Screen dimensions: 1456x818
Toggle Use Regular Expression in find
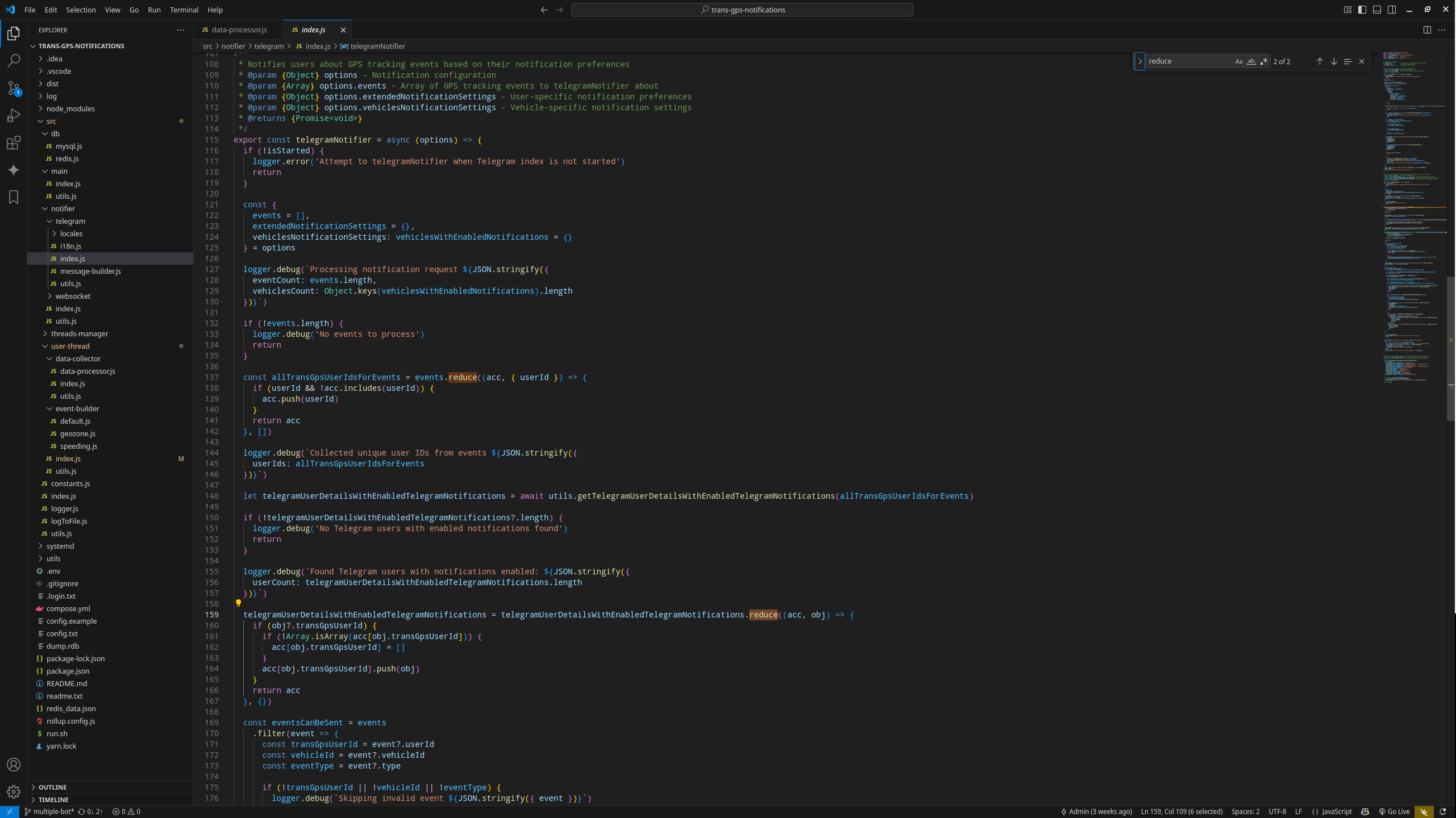[1263, 61]
